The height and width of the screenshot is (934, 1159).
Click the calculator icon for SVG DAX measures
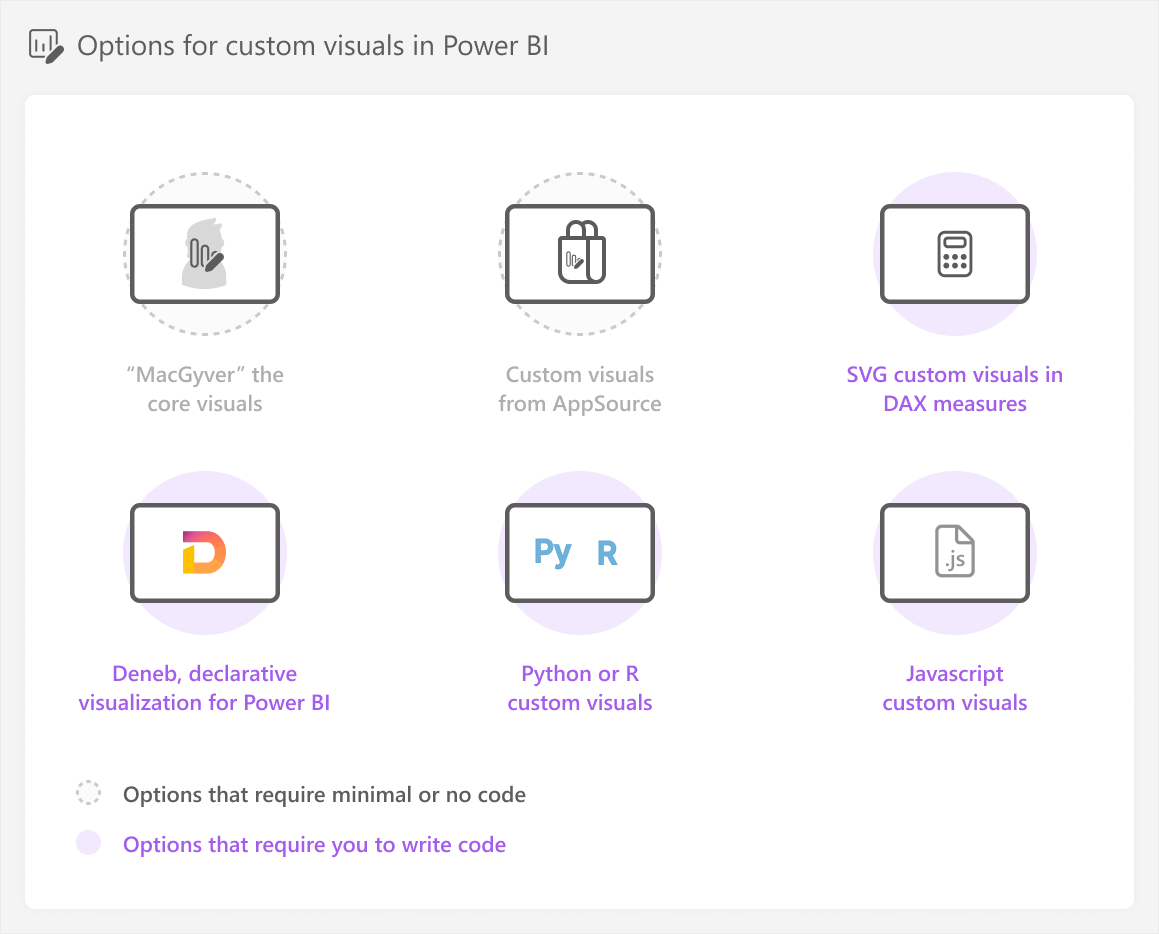point(955,253)
